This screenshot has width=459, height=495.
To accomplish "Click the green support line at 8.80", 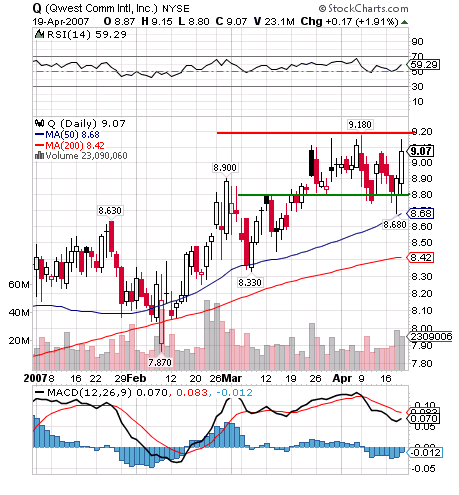I will (x=323, y=195).
